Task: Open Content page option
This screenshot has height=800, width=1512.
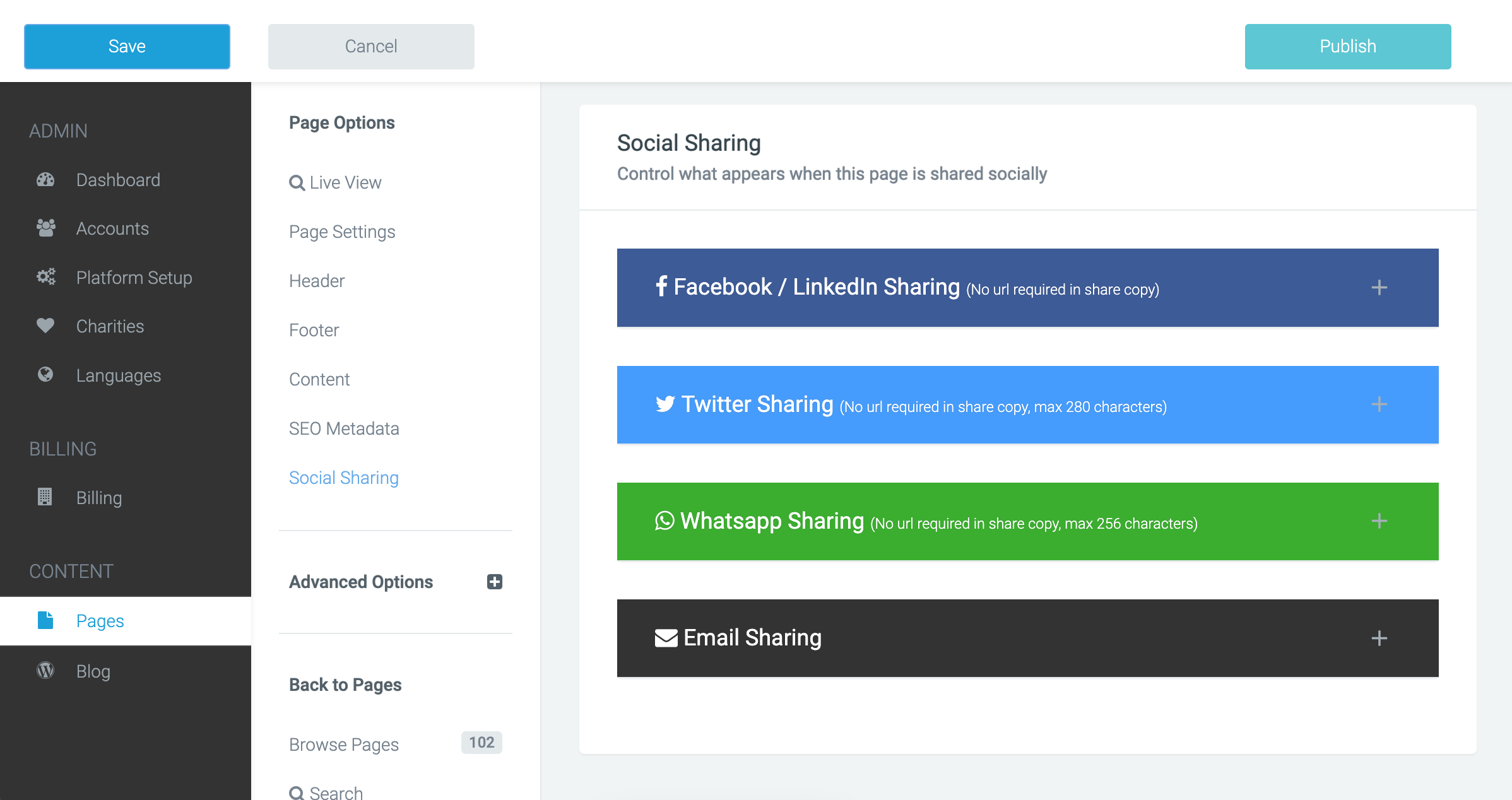Action: pyautogui.click(x=319, y=379)
